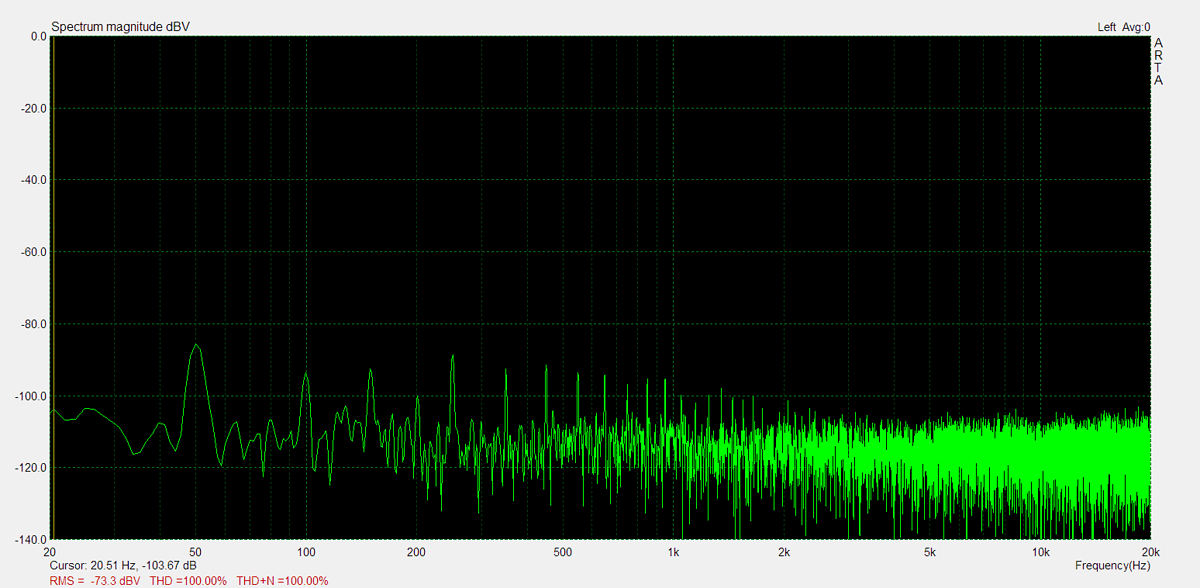Place cursor on the 50 Hz mains peak
Image resolution: width=1200 pixels, height=588 pixels.
click(x=196, y=345)
